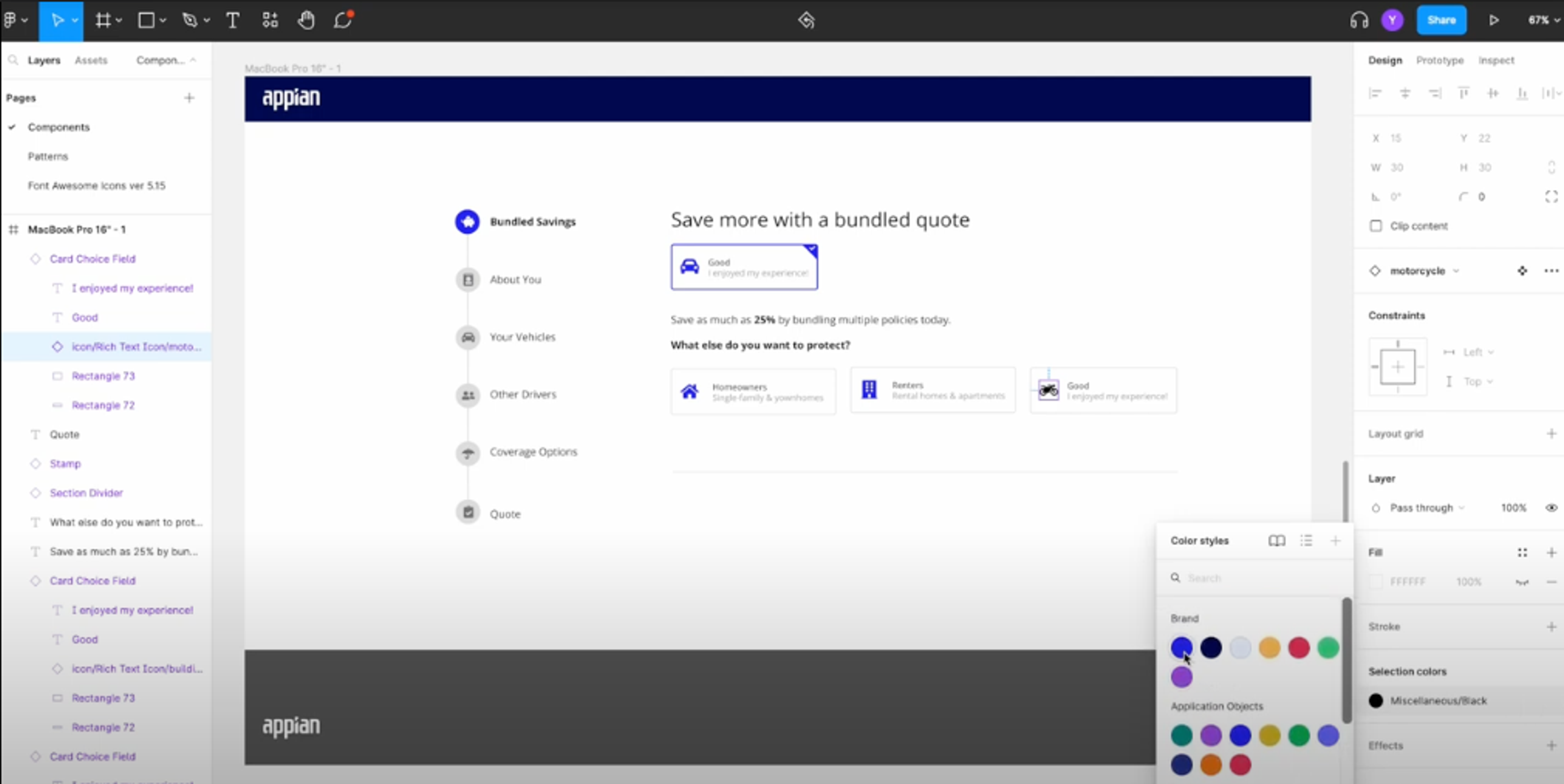The image size is (1564, 784).
Task: Click the Share button
Action: [x=1441, y=20]
